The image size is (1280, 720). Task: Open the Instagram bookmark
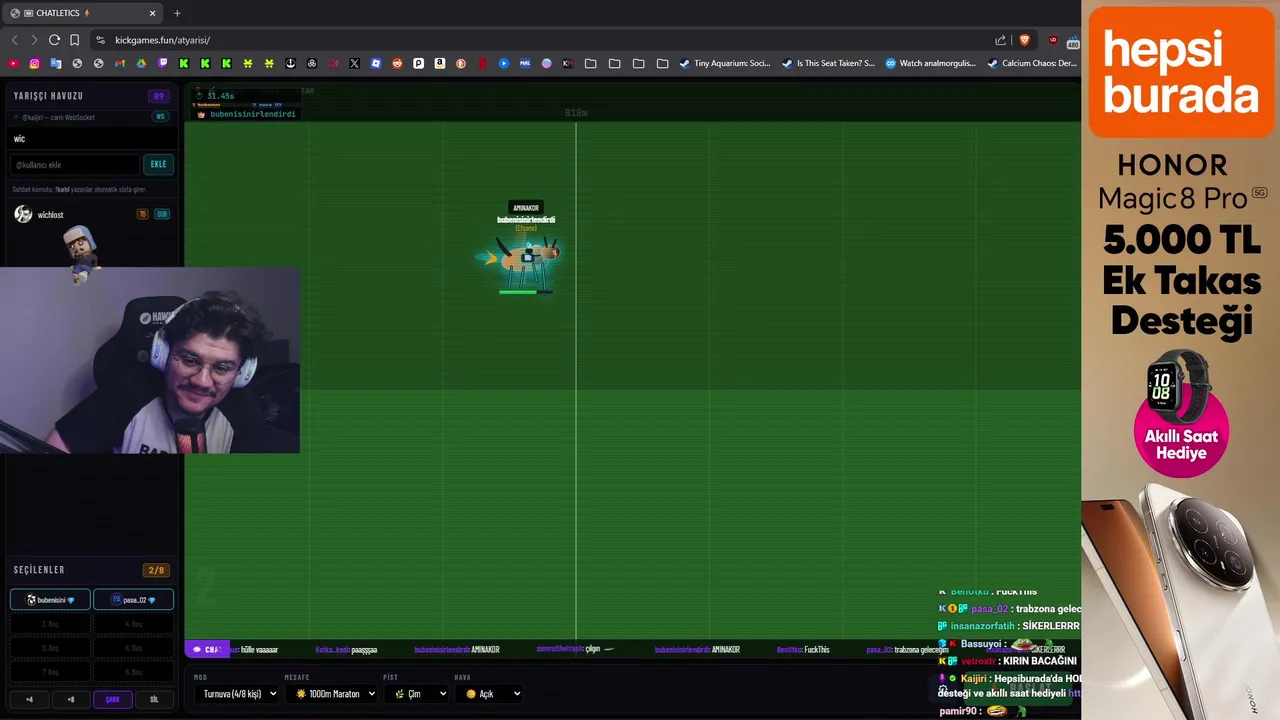click(34, 63)
